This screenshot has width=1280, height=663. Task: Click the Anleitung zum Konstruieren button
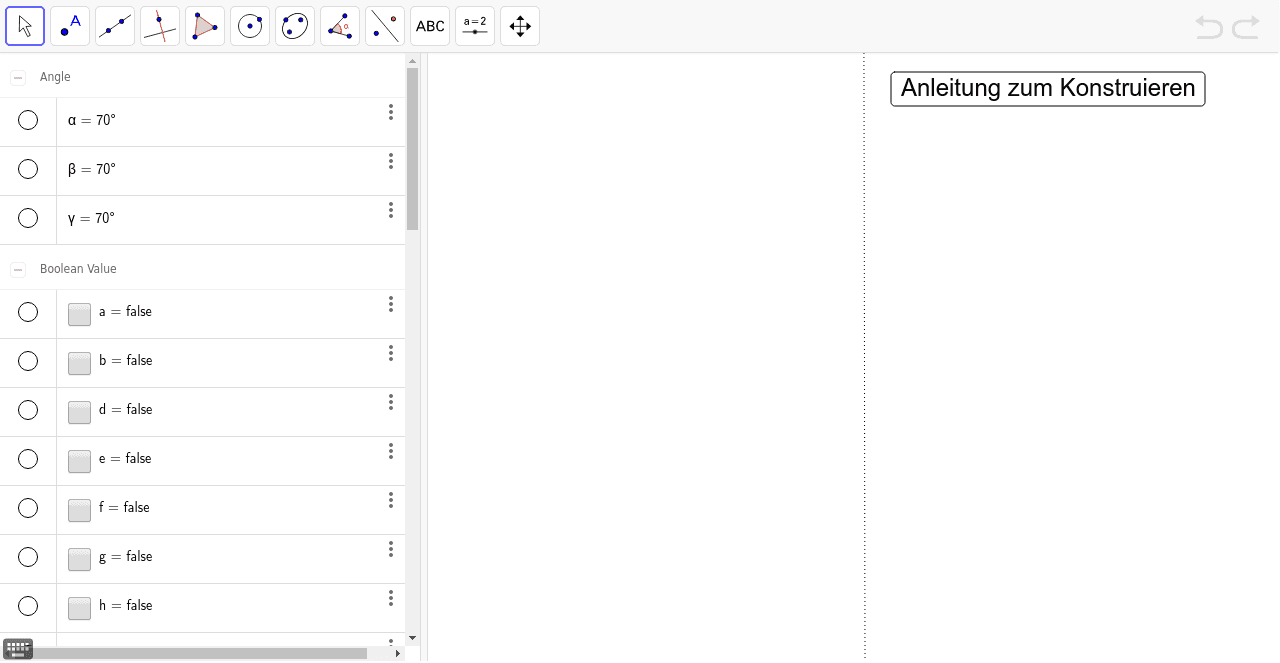click(x=1048, y=88)
